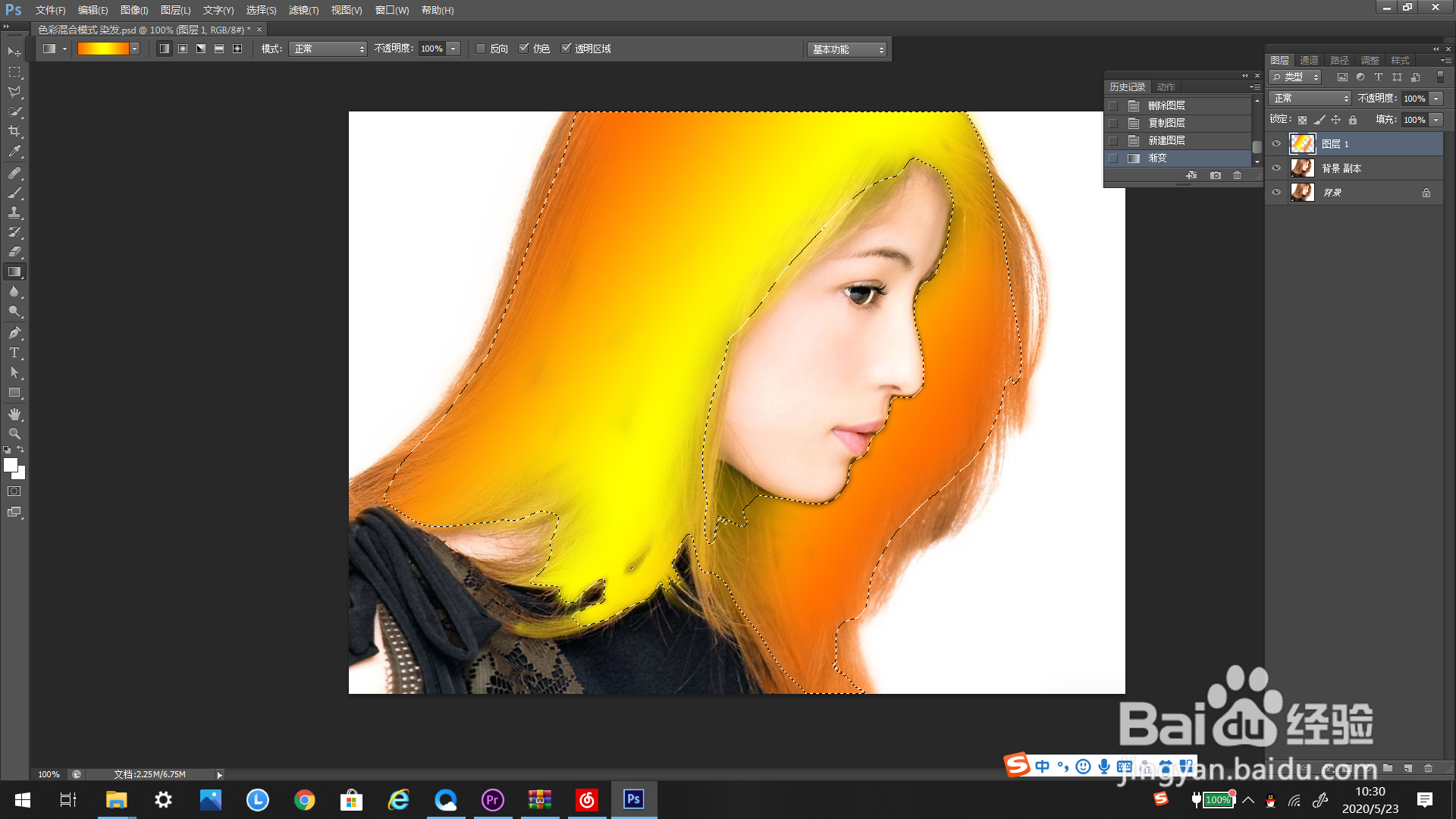The width and height of the screenshot is (1456, 819).
Task: Switch to the 通道 channels tab
Action: tap(1309, 60)
